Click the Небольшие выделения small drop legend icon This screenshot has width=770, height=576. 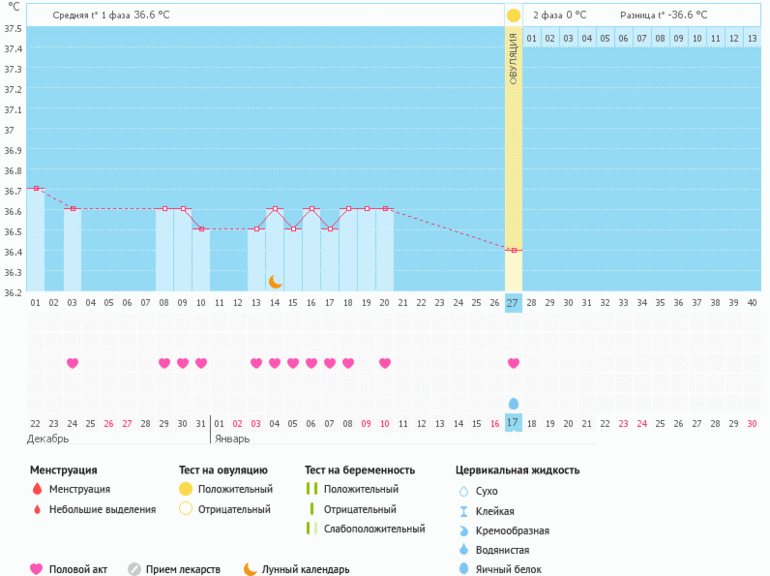coord(37,510)
